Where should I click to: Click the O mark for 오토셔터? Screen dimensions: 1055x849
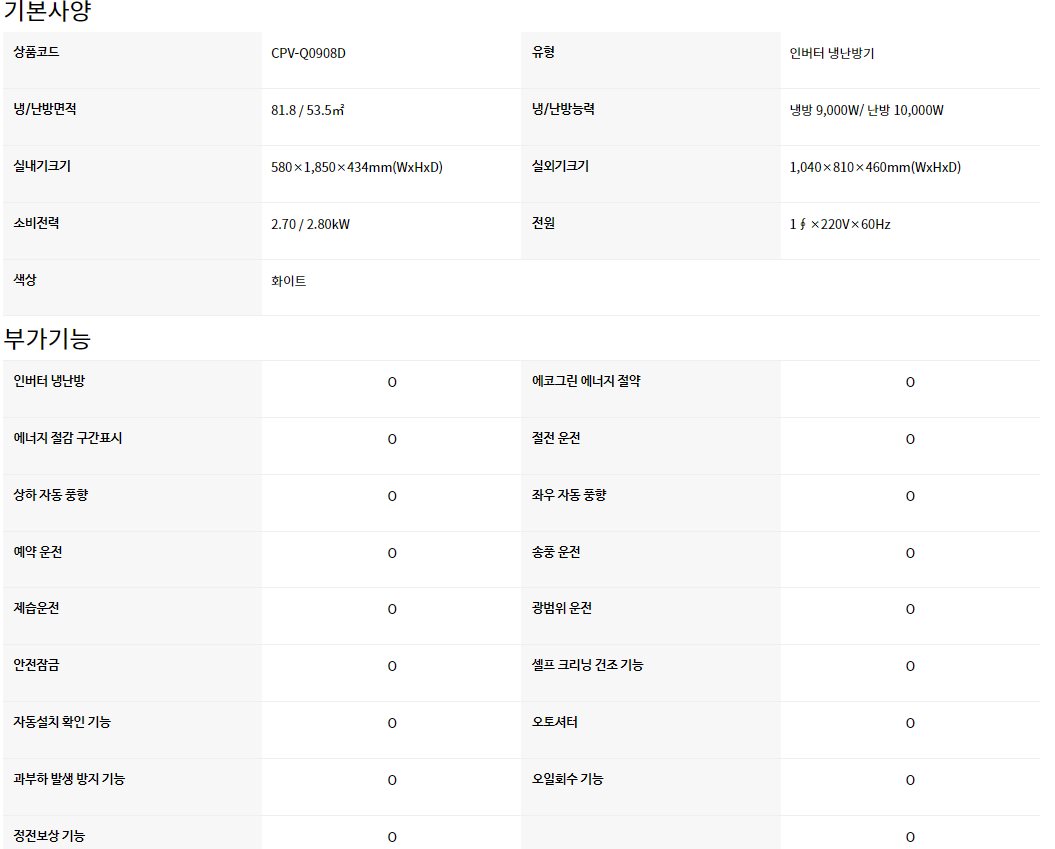[x=910, y=723]
